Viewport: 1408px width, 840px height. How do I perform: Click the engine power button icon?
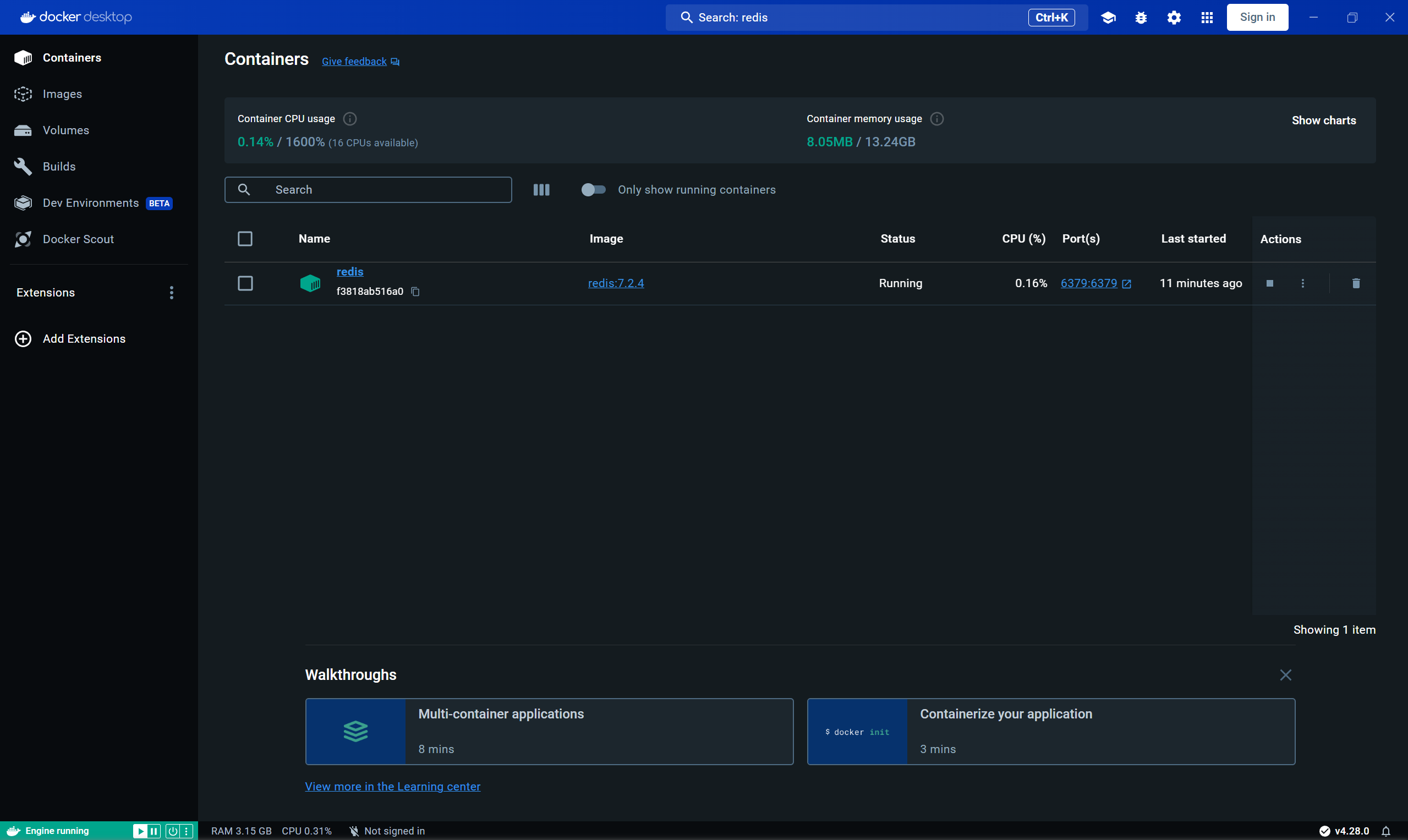coord(173,831)
